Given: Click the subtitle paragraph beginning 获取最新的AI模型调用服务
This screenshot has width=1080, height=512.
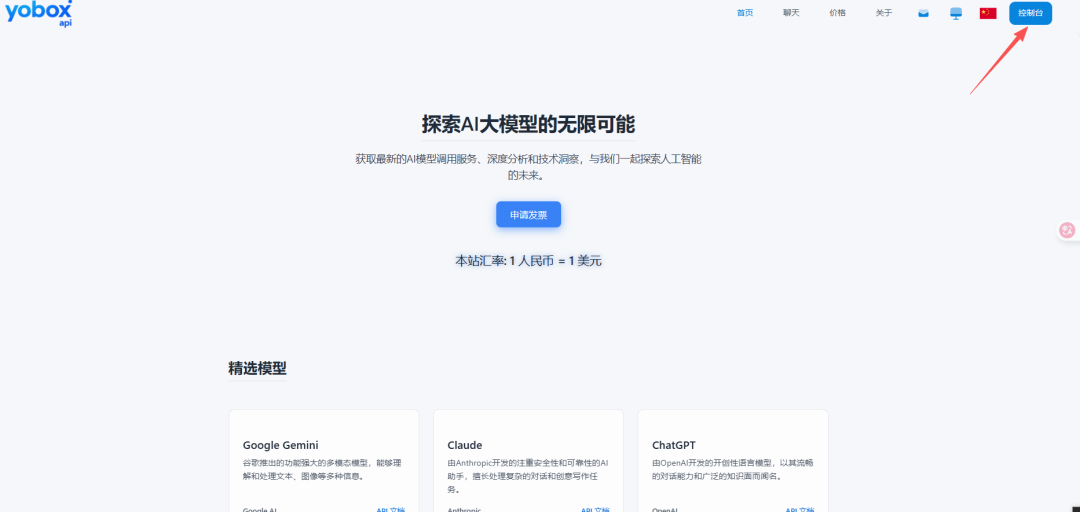Looking at the screenshot, I should pos(528,167).
